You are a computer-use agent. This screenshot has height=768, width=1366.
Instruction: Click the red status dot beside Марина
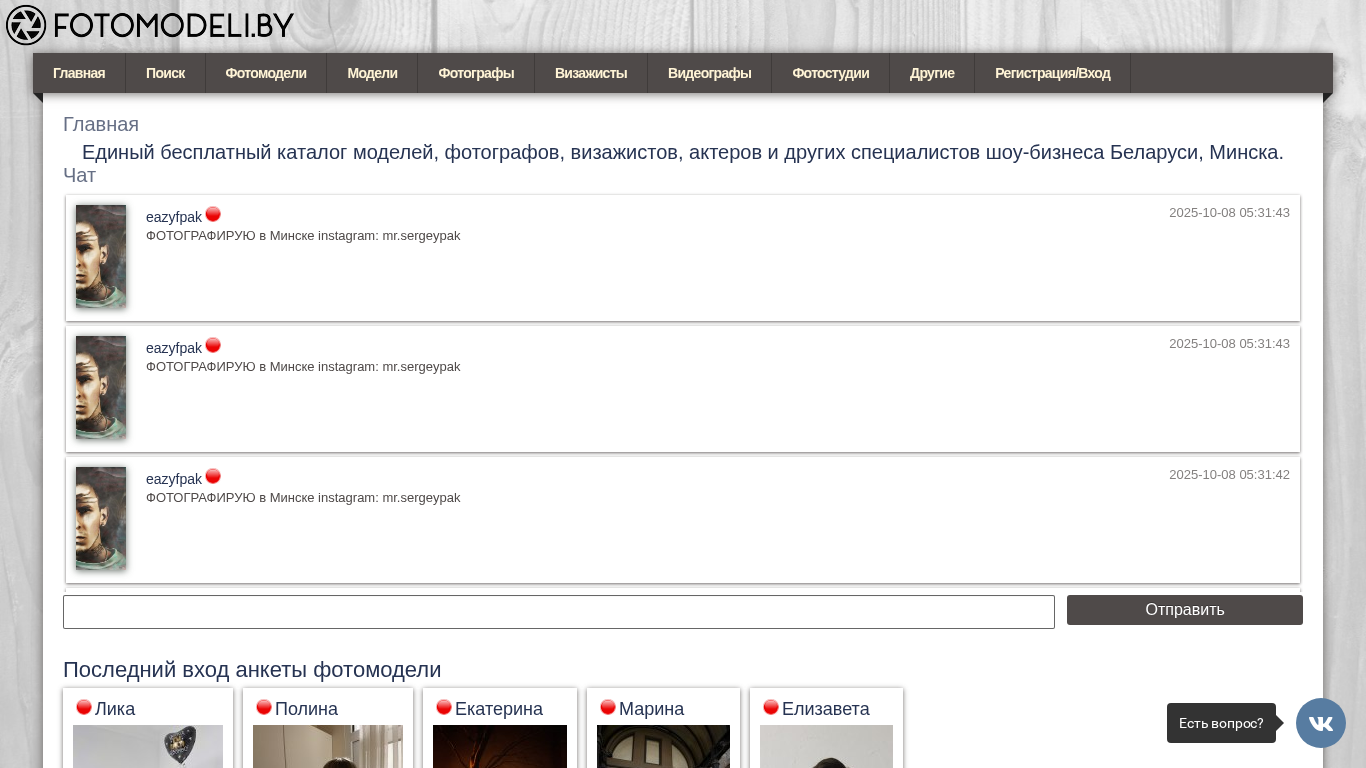pyautogui.click(x=608, y=707)
